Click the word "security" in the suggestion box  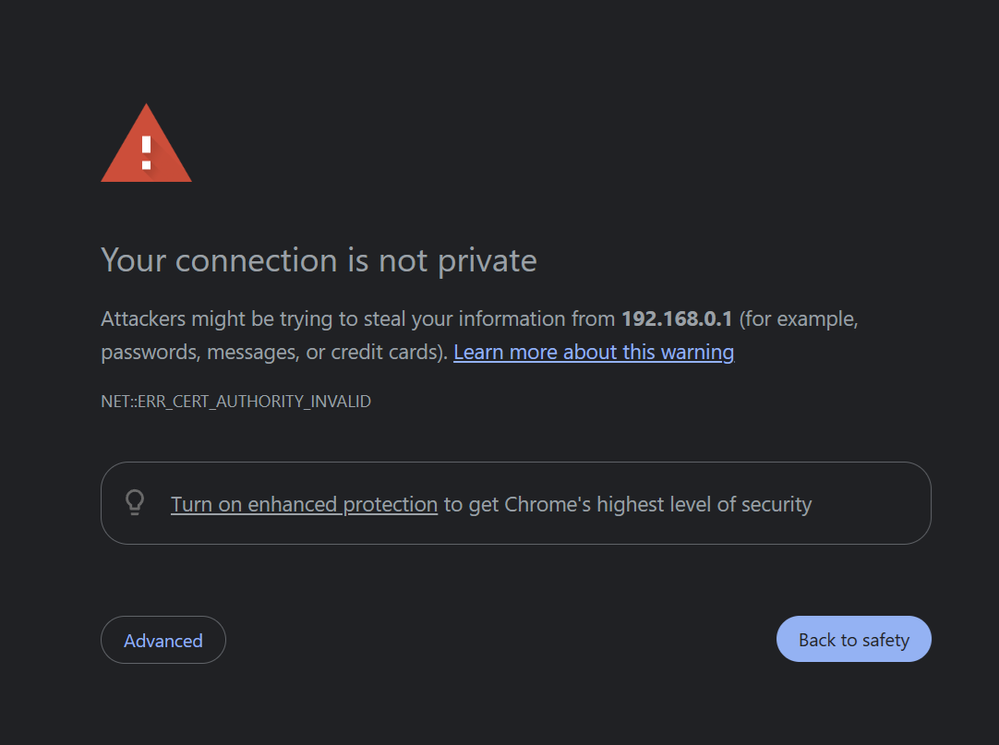pos(775,504)
